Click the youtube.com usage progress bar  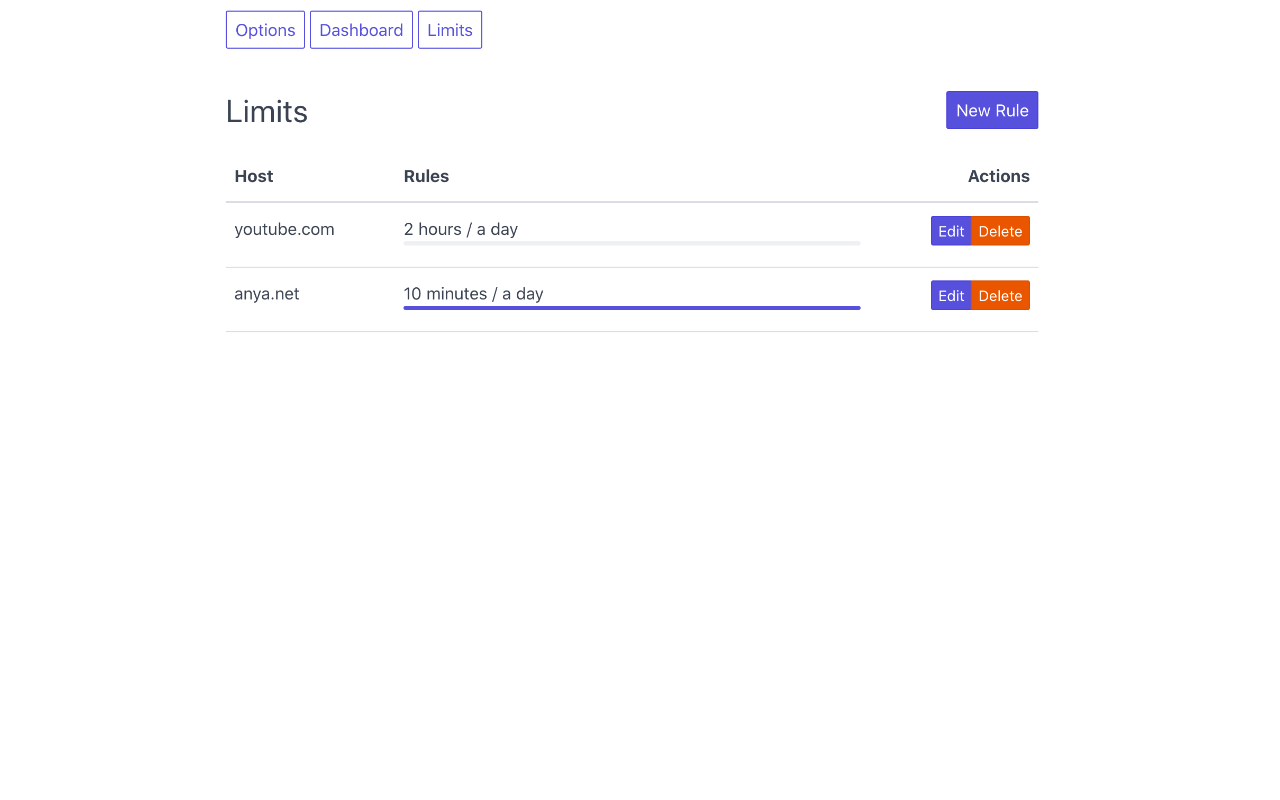point(632,243)
